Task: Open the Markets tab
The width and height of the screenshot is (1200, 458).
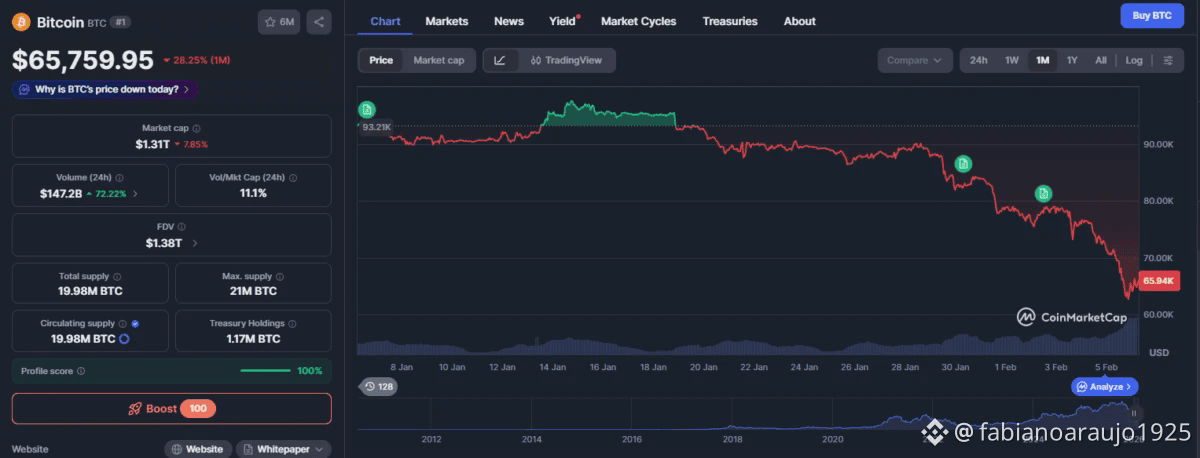Action: 446,21
